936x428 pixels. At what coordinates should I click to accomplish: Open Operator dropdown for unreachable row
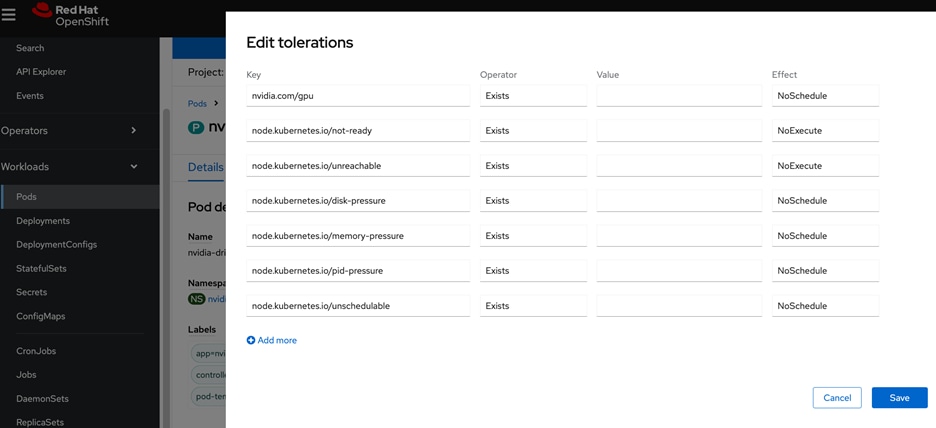(533, 166)
